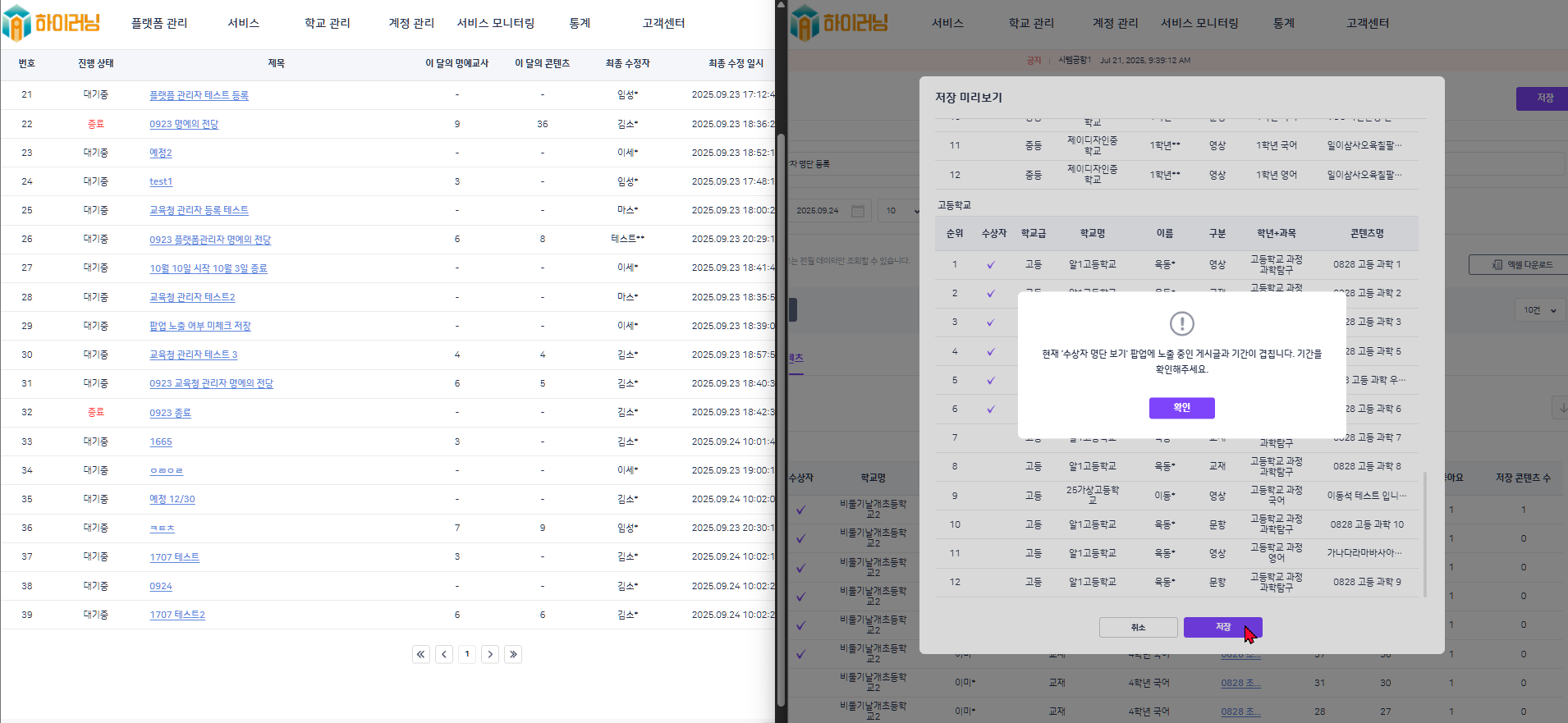1568x723 pixels.
Task: Click 취소 button in save preview
Action: coord(1138,627)
